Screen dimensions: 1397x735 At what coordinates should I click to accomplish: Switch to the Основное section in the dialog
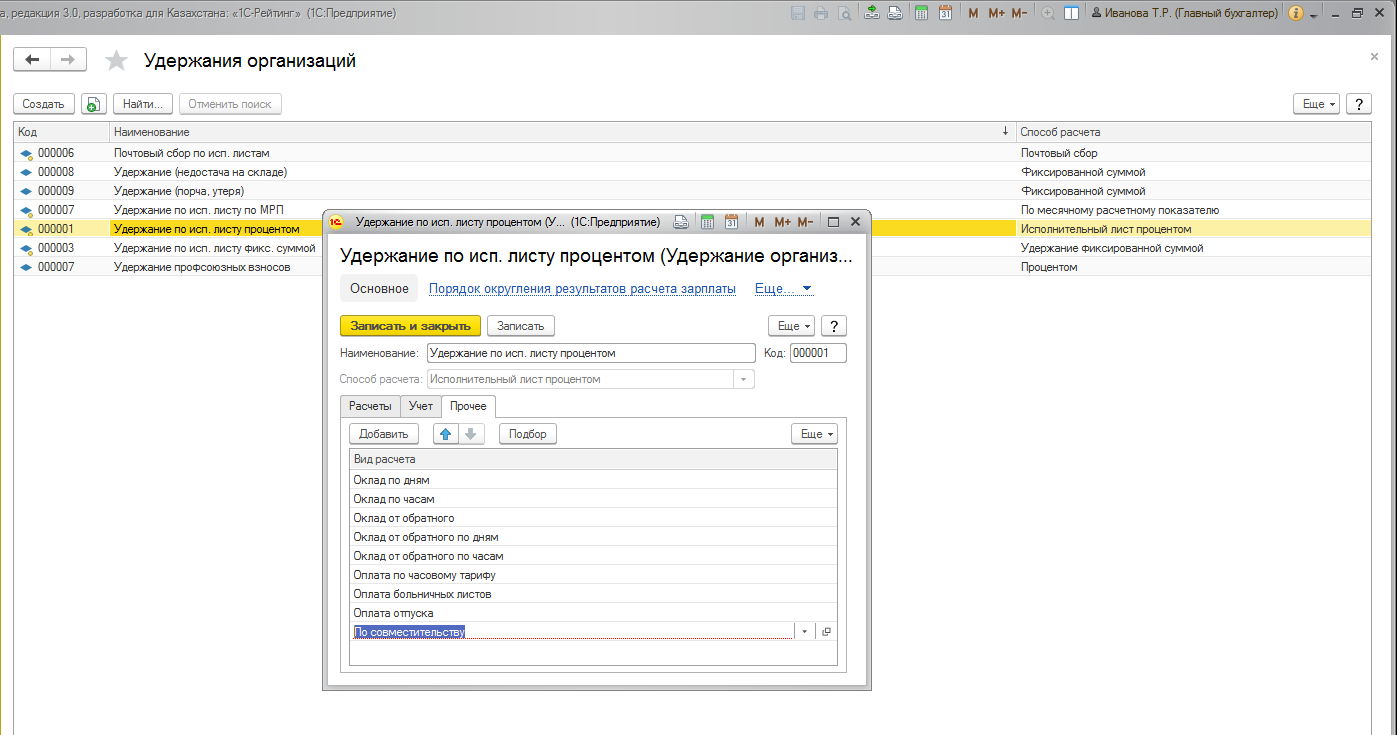pos(379,289)
